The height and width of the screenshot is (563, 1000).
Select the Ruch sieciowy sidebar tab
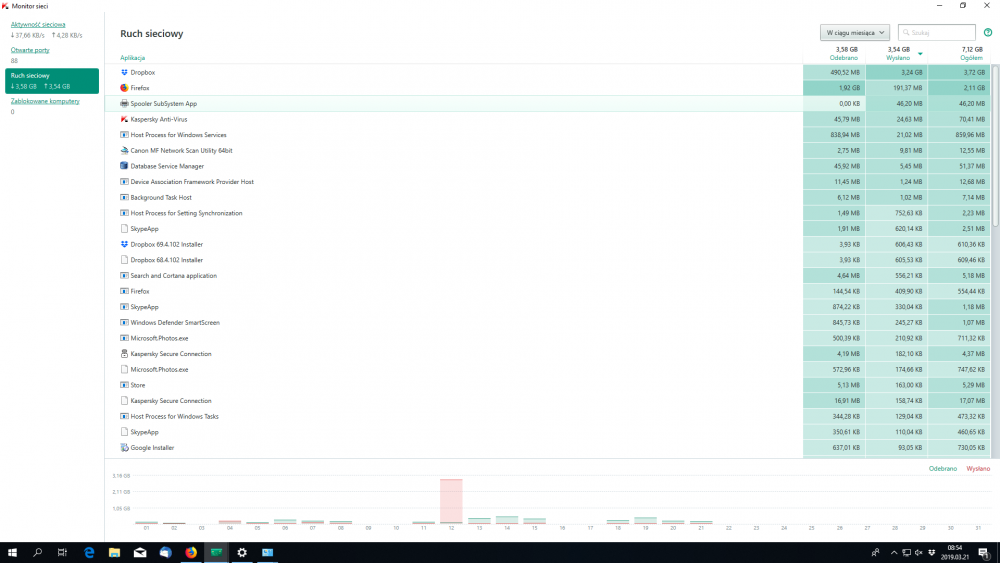point(52,80)
